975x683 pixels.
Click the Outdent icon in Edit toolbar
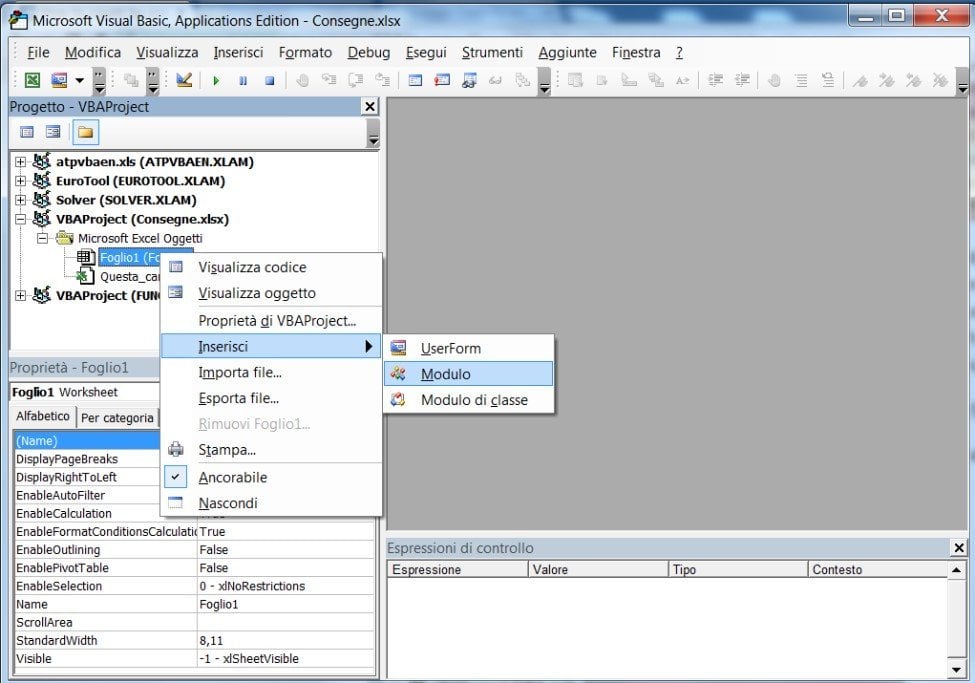click(742, 80)
